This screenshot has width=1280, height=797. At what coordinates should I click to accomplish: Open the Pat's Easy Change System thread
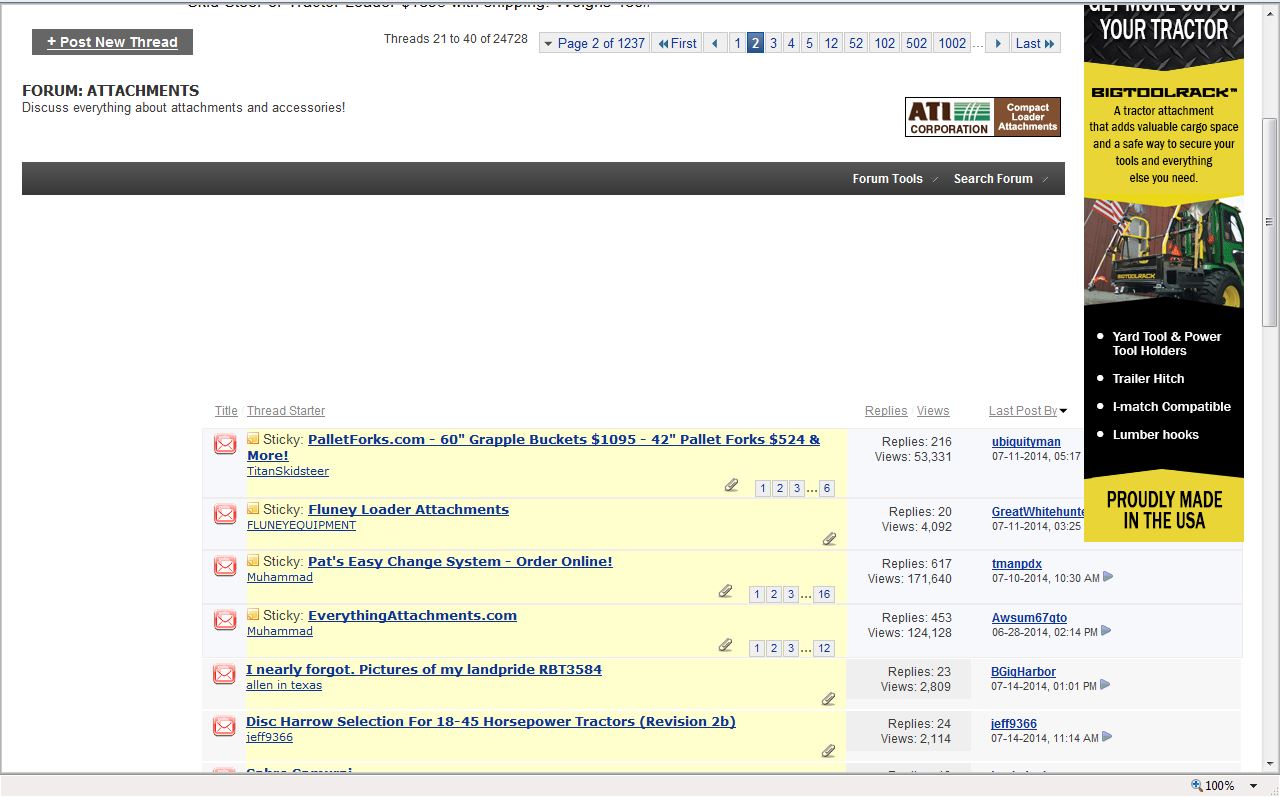pos(460,561)
